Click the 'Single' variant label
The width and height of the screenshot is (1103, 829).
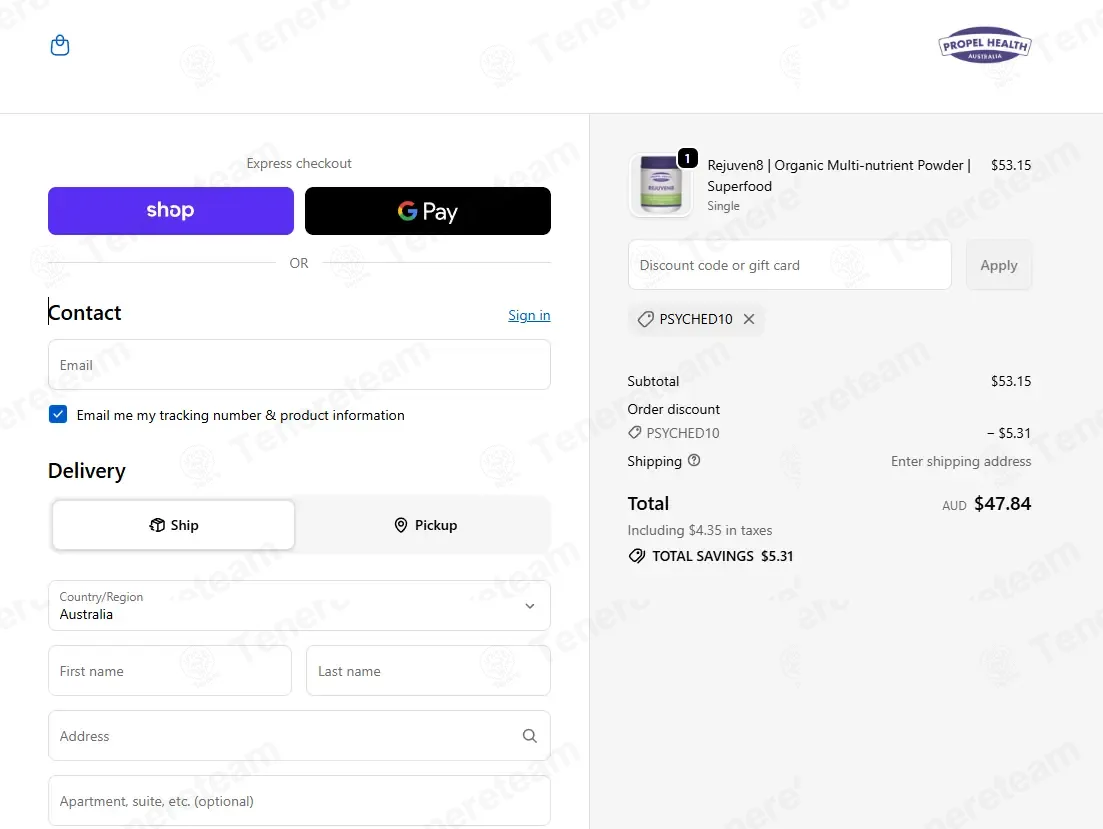(723, 205)
